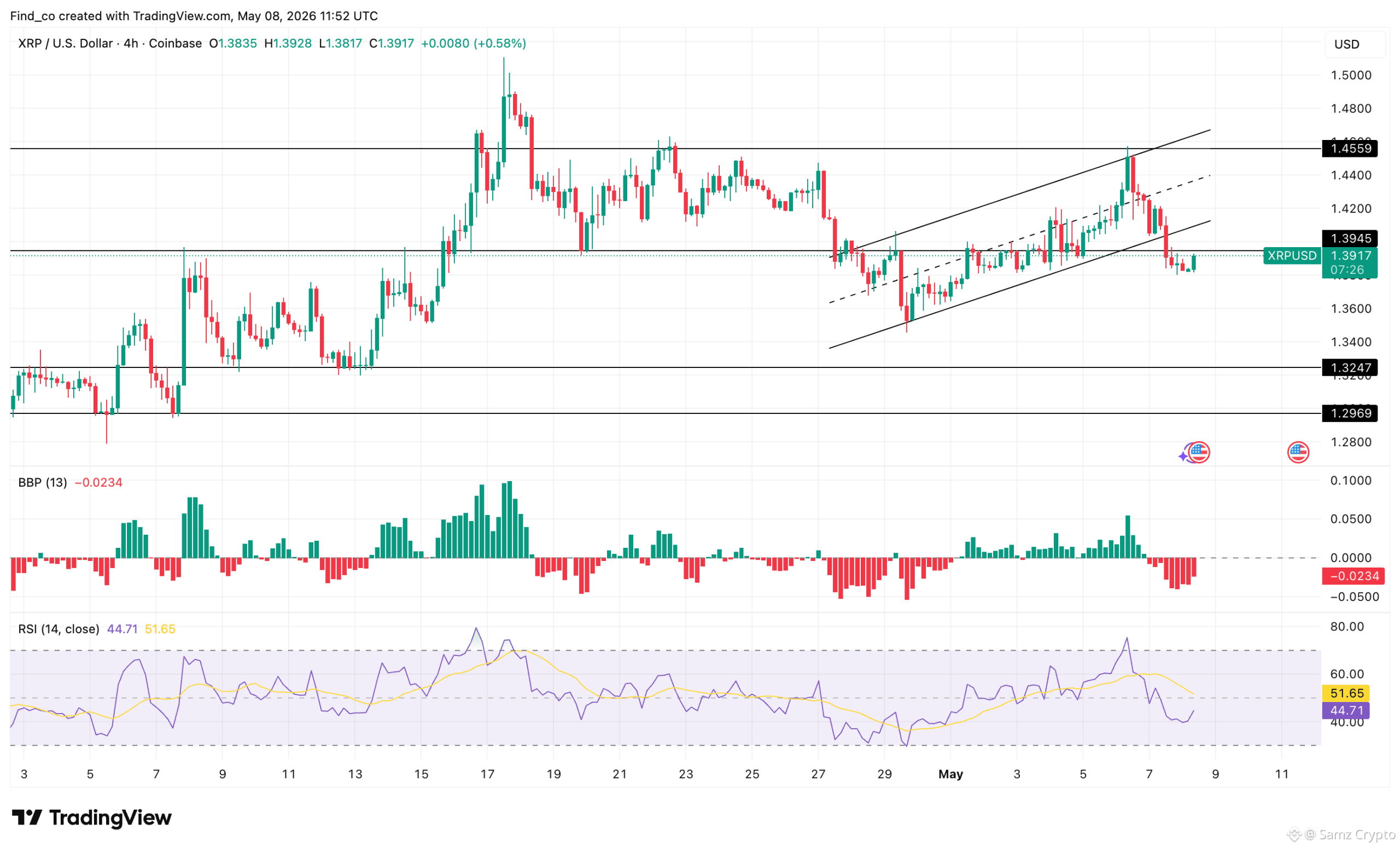Click the Find_co created with TradingView.com caption

pos(194,16)
